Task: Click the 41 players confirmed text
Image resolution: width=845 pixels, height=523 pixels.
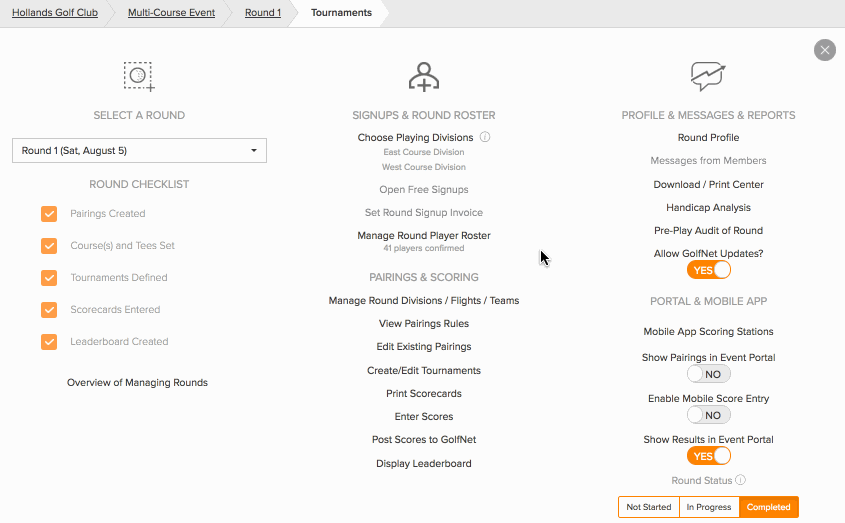Action: click(424, 248)
